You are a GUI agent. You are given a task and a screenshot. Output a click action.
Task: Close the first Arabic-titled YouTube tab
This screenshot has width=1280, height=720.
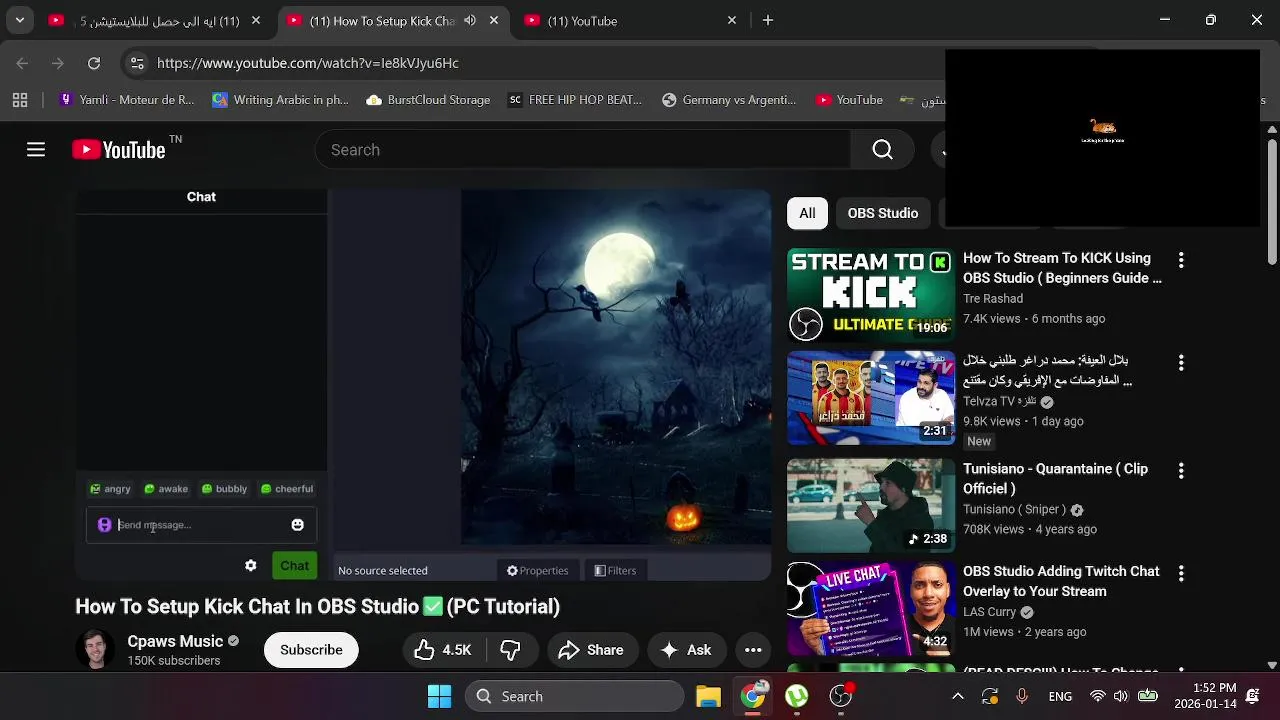tap(256, 20)
